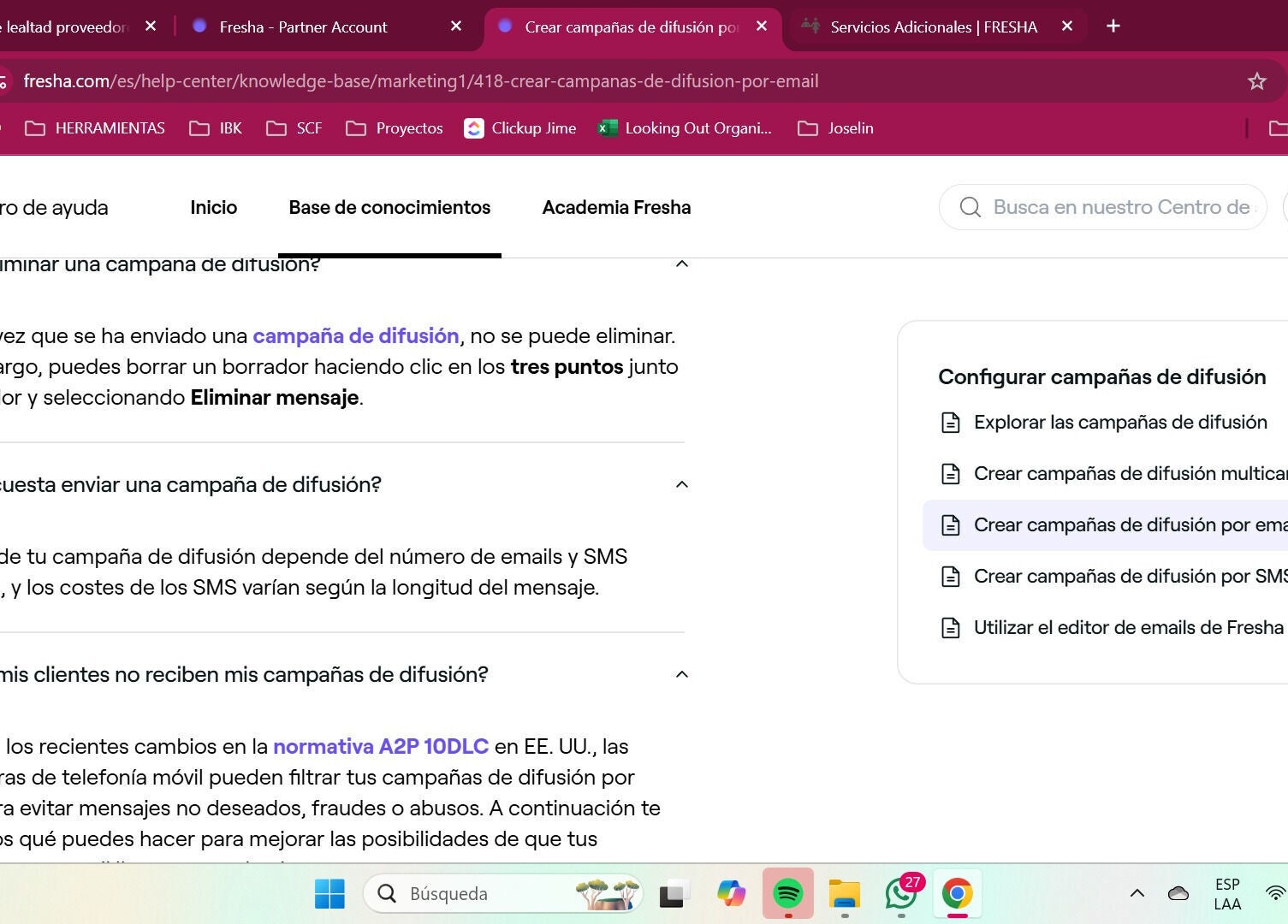Open the Clickup Jime bookmark
Screen dimensions: 1288x924
tap(520, 128)
